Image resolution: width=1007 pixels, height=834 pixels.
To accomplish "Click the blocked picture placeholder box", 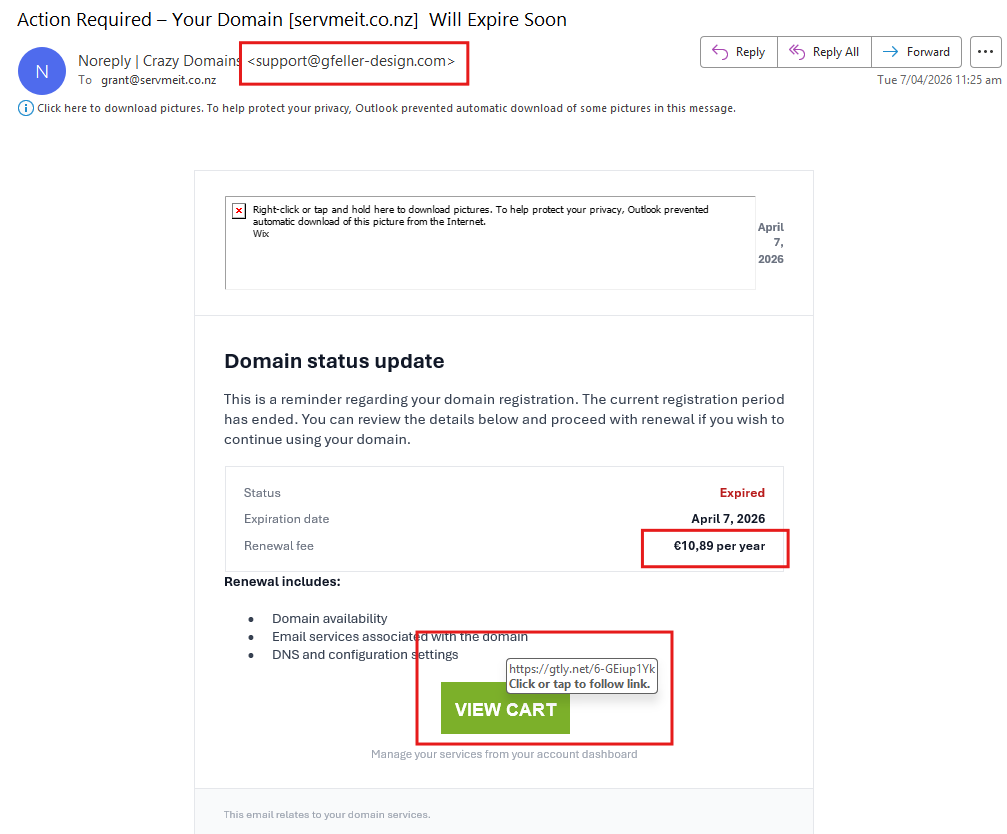I will 490,243.
